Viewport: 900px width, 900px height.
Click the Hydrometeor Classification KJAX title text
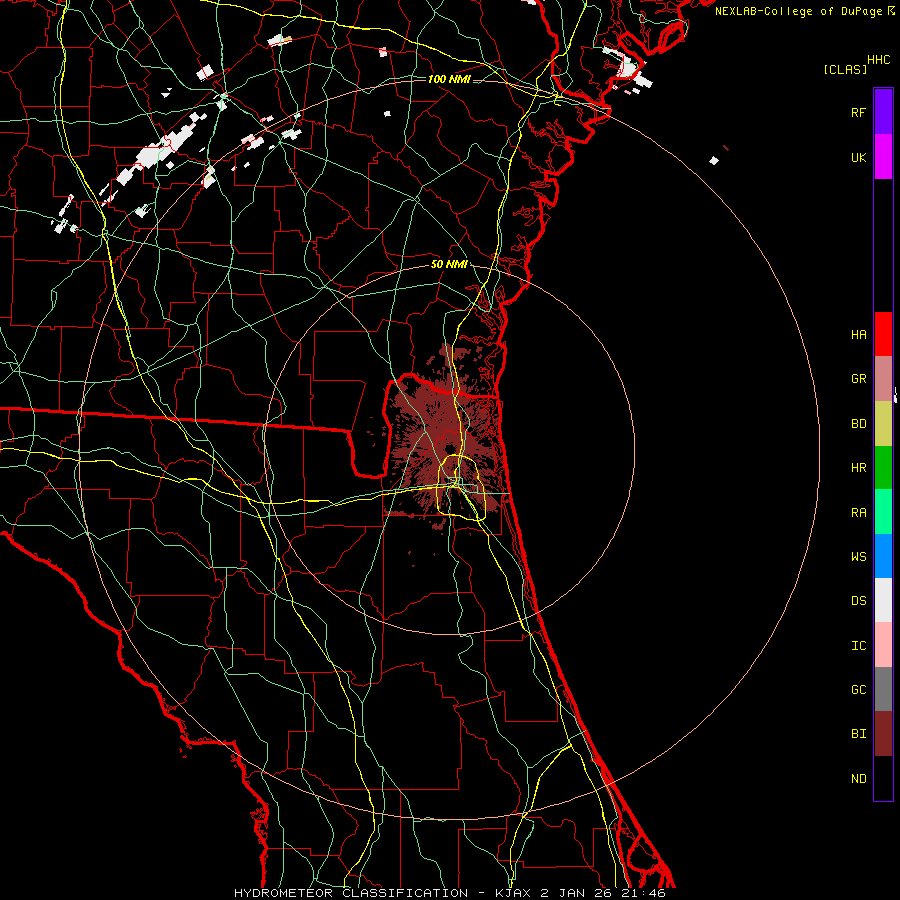click(449, 893)
